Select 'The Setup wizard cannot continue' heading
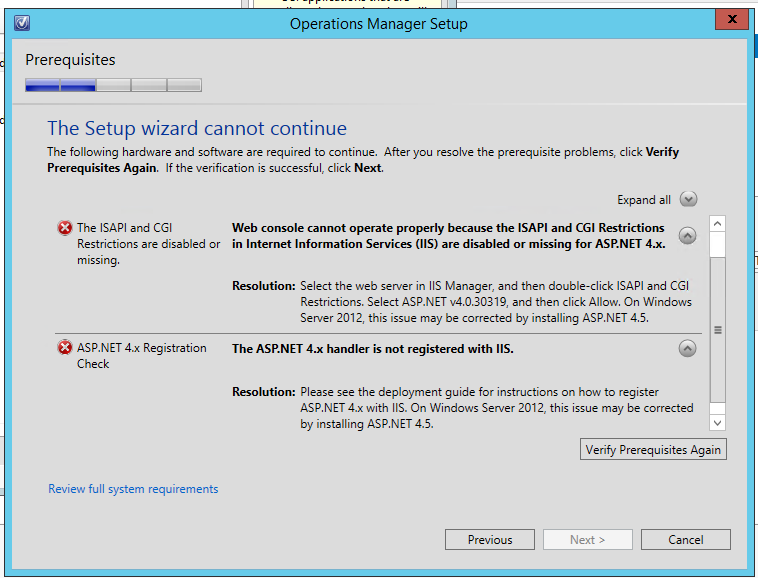Viewport: 758px width, 578px height. 197,128
